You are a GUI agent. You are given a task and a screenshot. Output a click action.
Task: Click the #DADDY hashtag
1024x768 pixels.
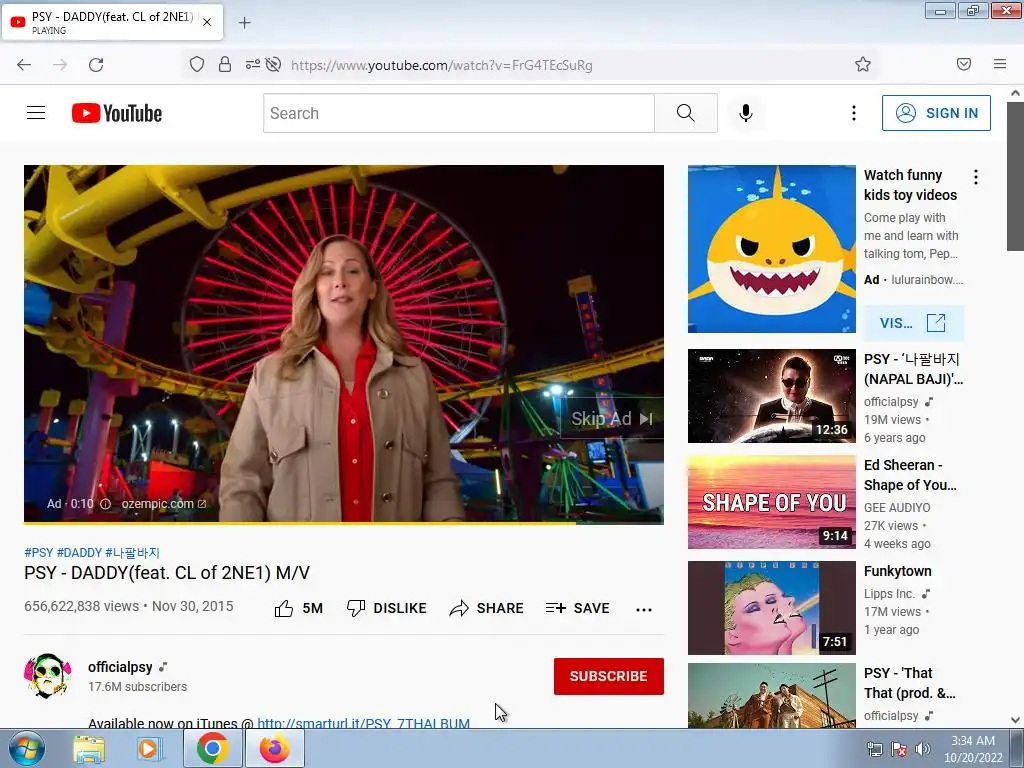click(x=79, y=552)
